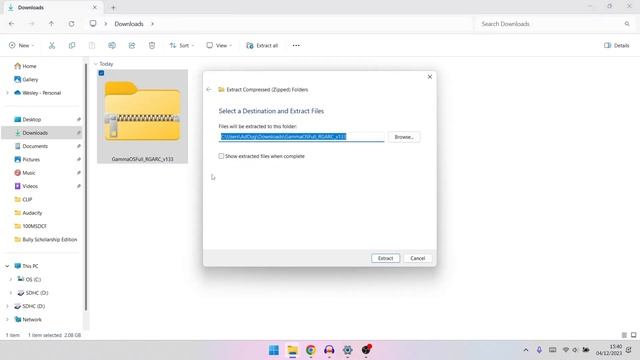Open the New dropdown
The height and width of the screenshot is (360, 640).
(22, 45)
